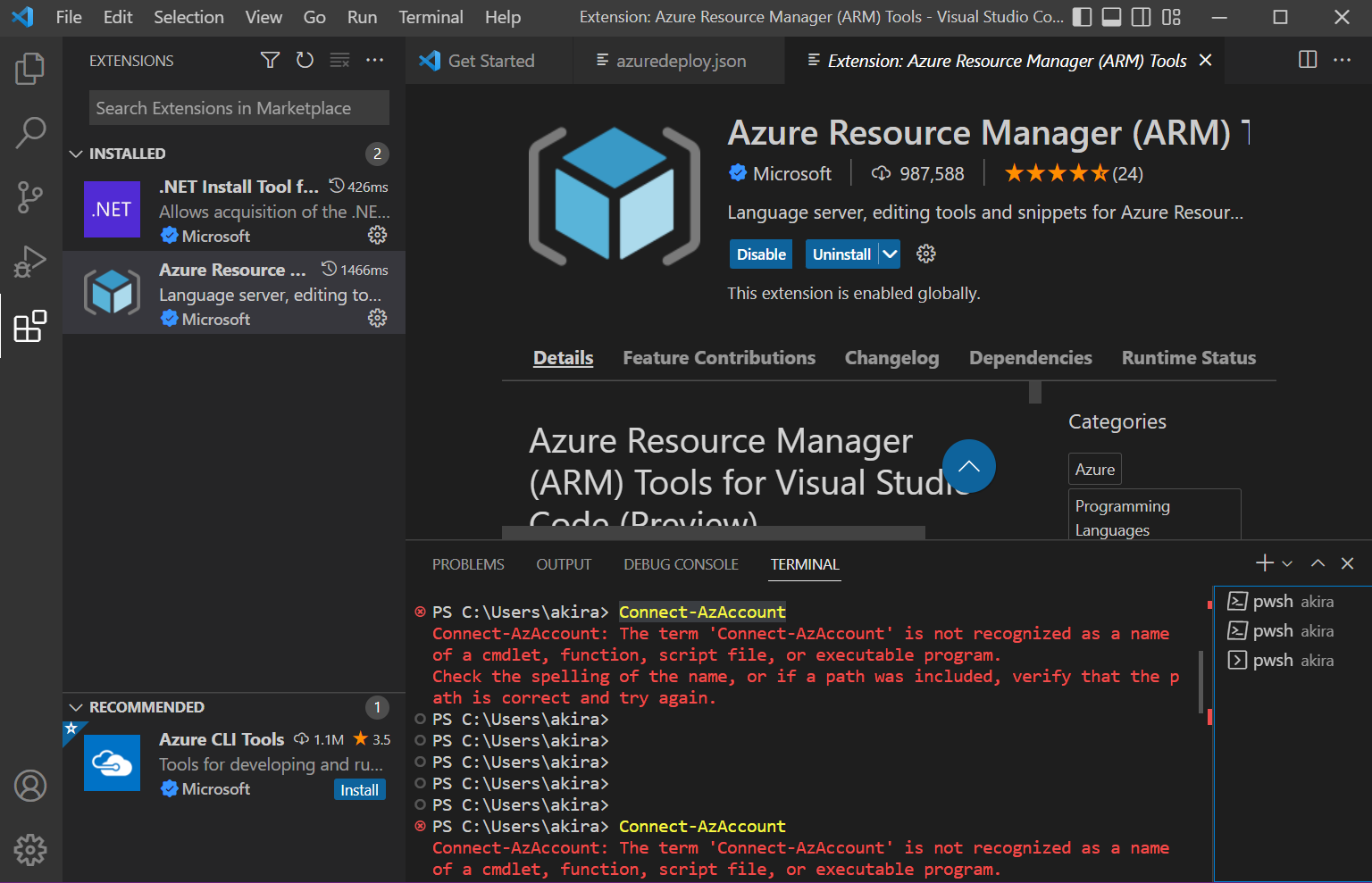Select the first pwsh akira terminal
This screenshot has height=883, width=1372.
pos(1293,602)
